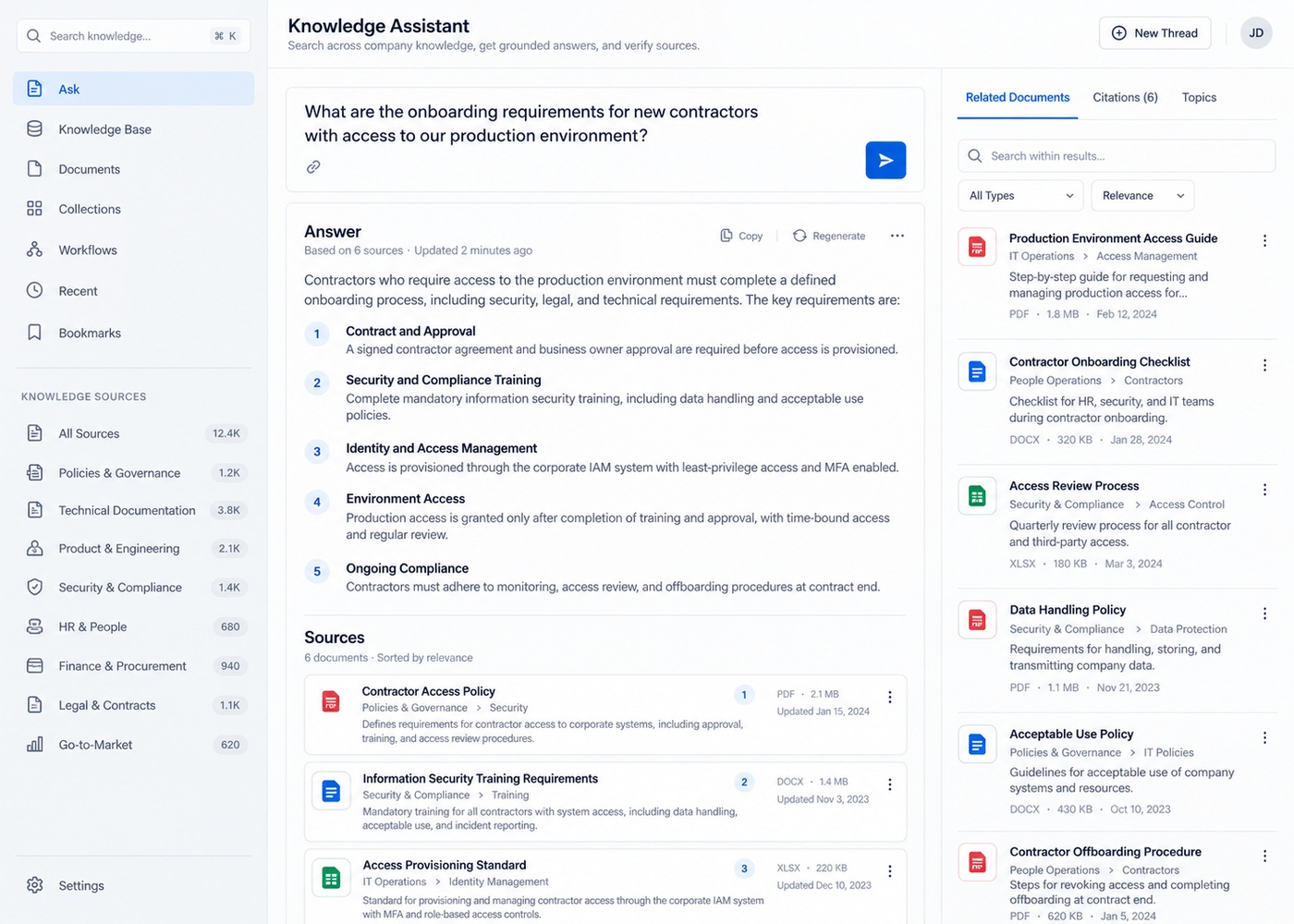Select the Related Documents tab
The image size is (1294, 924).
1018,97
